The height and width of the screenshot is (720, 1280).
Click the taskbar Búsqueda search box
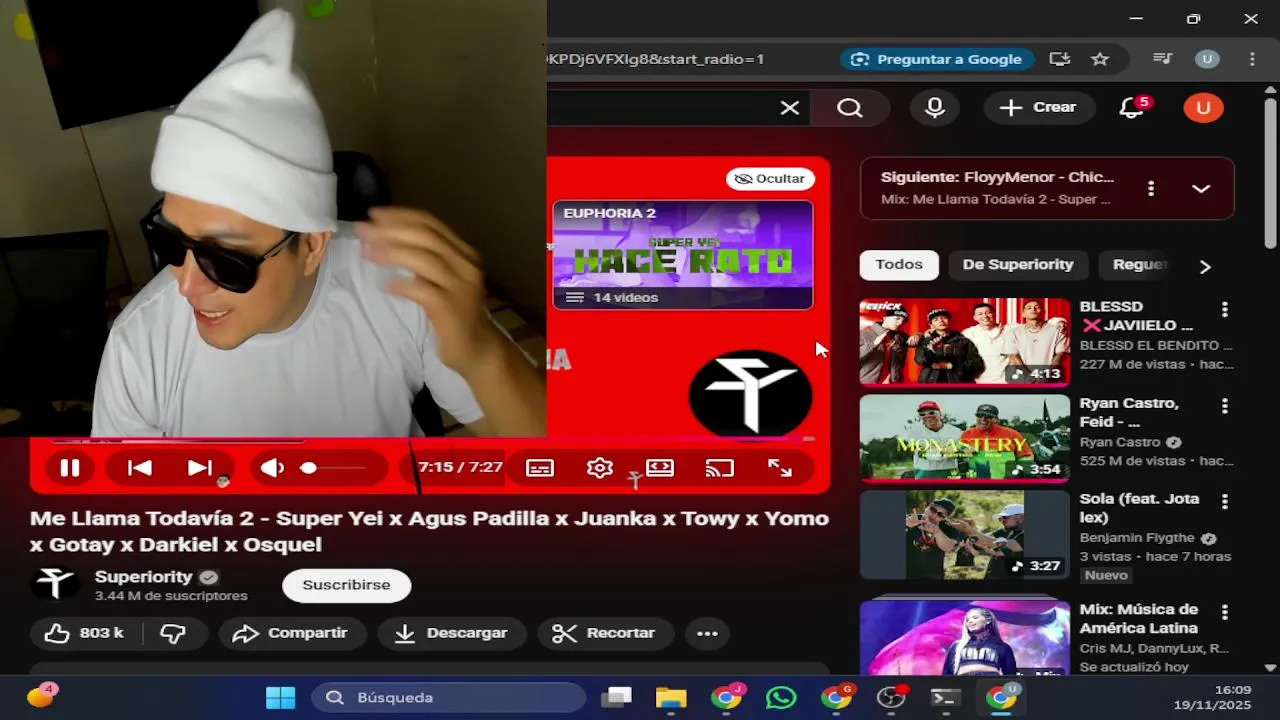pyautogui.click(x=448, y=697)
